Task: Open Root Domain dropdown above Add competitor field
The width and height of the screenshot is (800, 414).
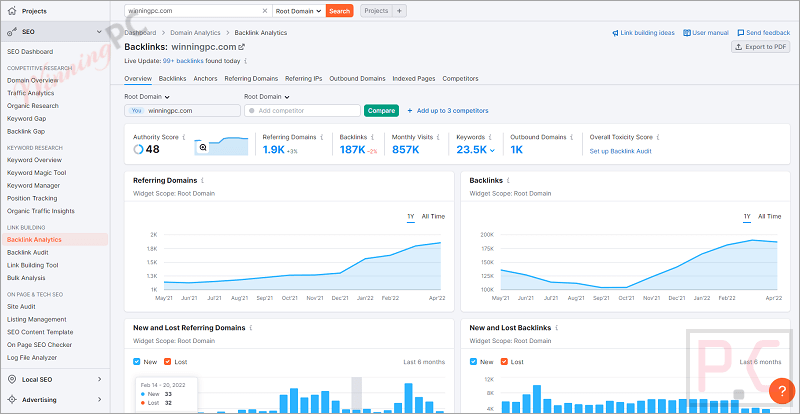Action: point(267,96)
